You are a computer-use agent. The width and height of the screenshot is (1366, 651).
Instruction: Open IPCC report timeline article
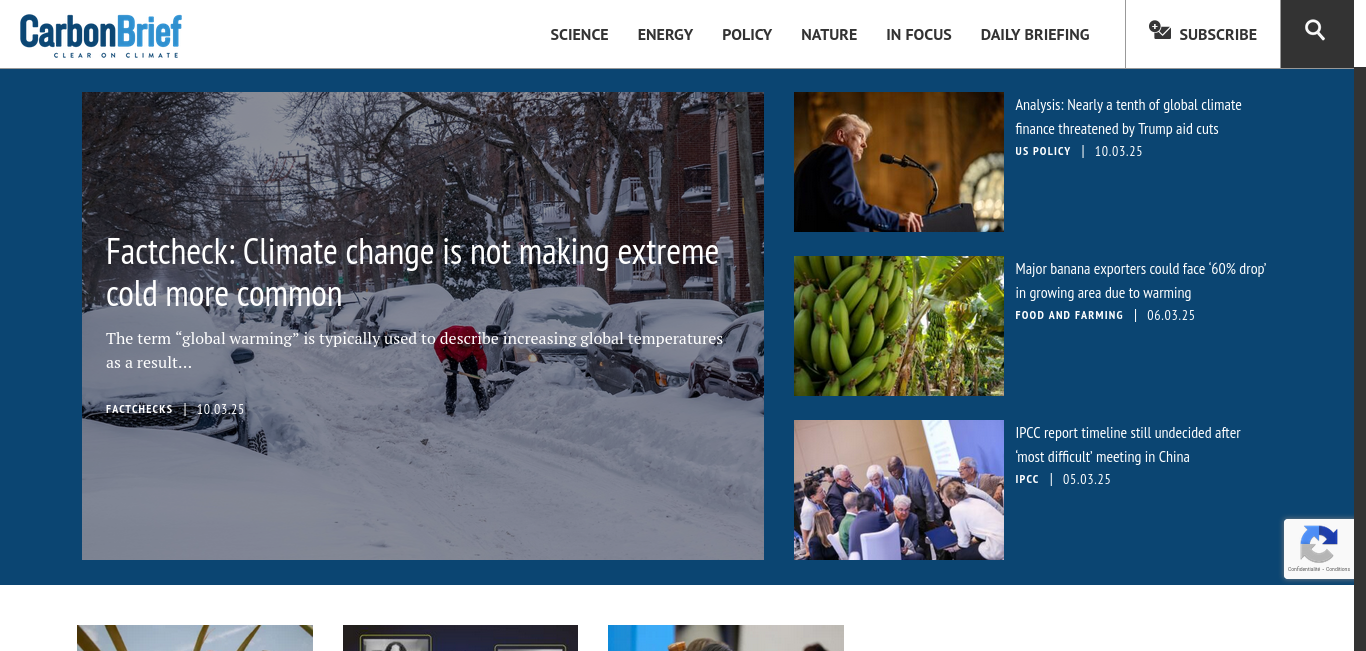tap(1127, 445)
